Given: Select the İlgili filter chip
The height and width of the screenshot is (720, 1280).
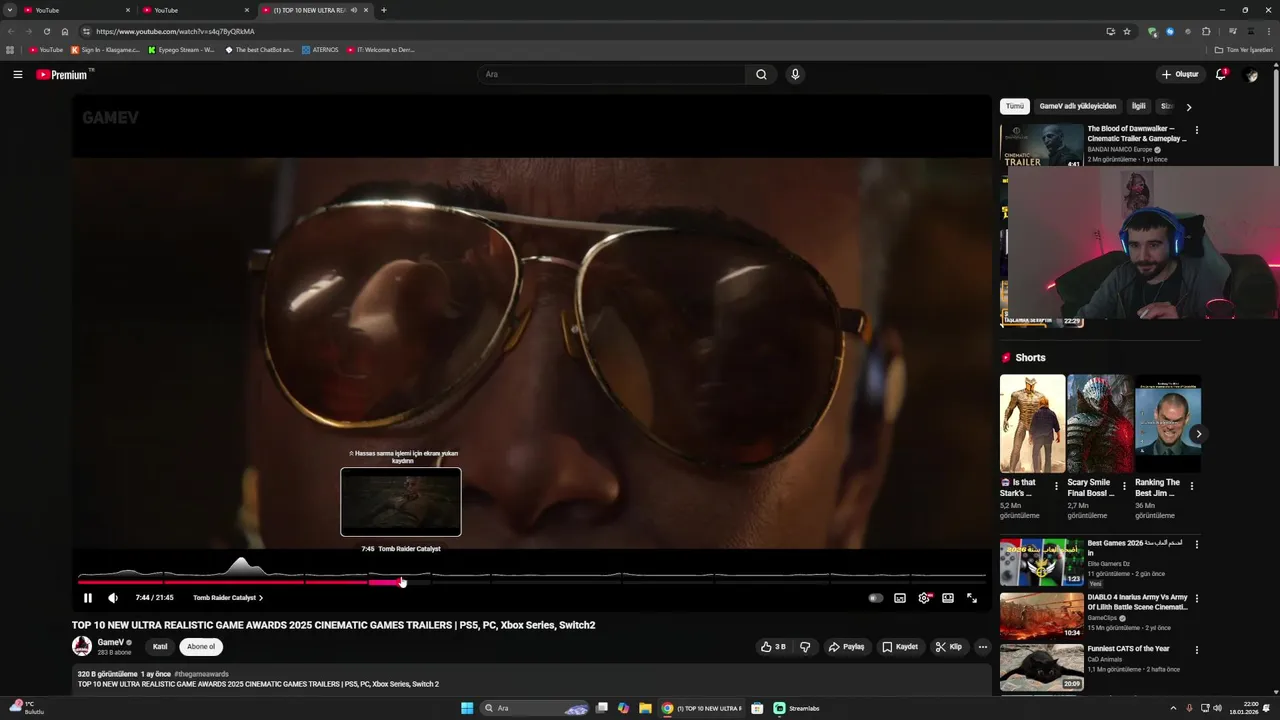Looking at the screenshot, I should [x=1138, y=106].
